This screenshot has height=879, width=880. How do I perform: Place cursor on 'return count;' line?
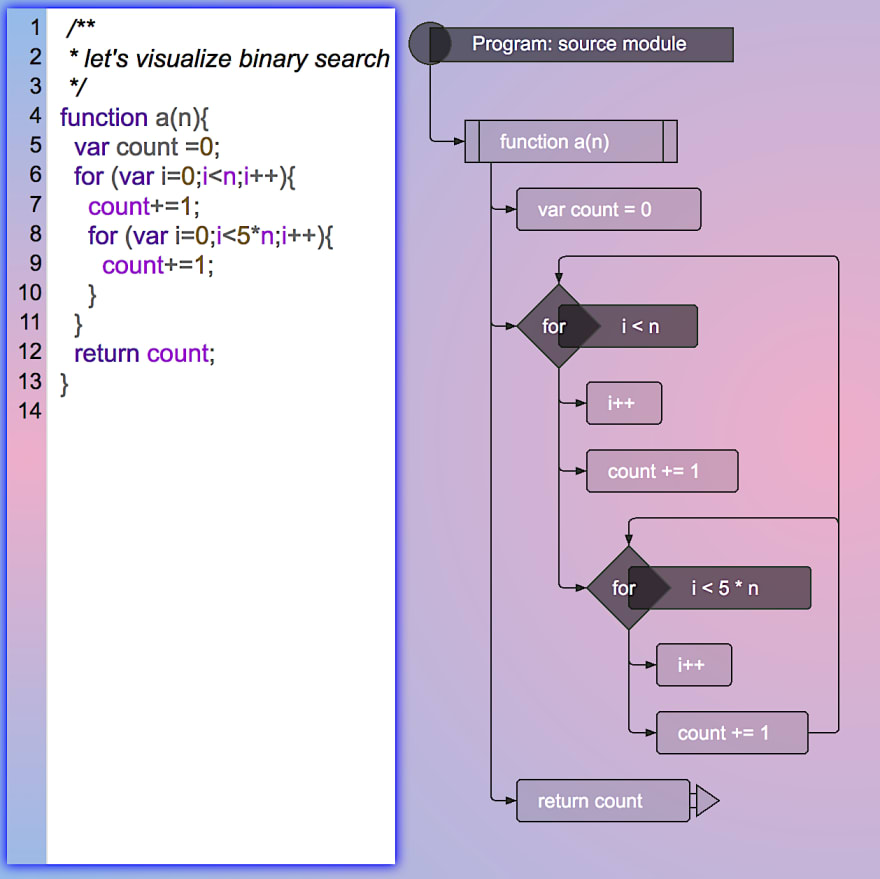144,354
